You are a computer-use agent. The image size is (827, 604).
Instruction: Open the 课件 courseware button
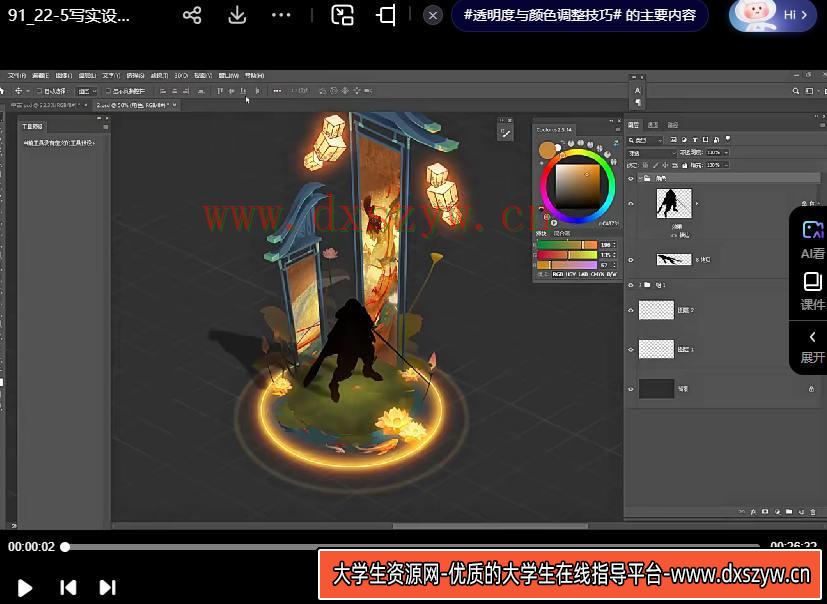point(812,292)
